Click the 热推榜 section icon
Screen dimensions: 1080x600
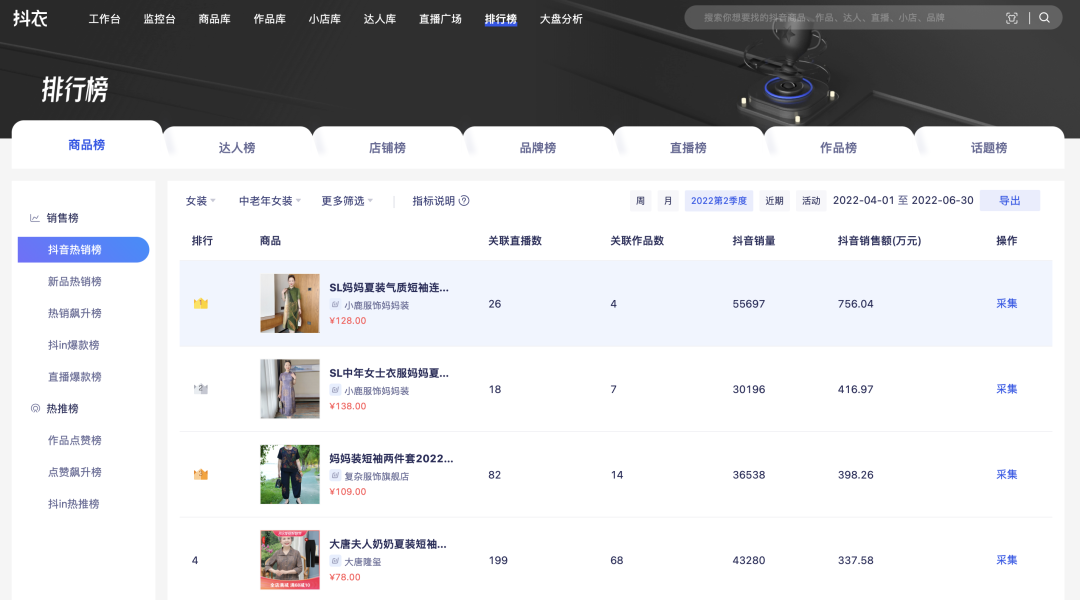click(x=35, y=409)
